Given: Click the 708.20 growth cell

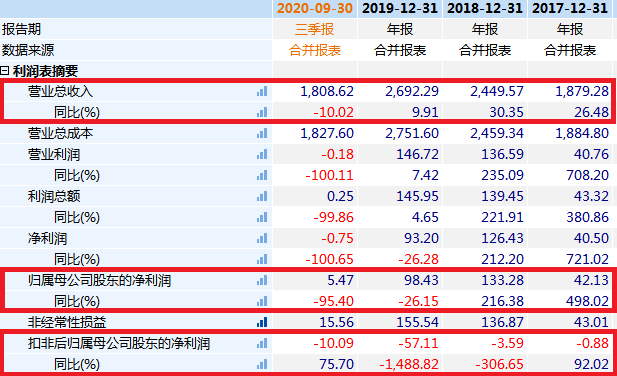Looking at the screenshot, I should 587,175.
